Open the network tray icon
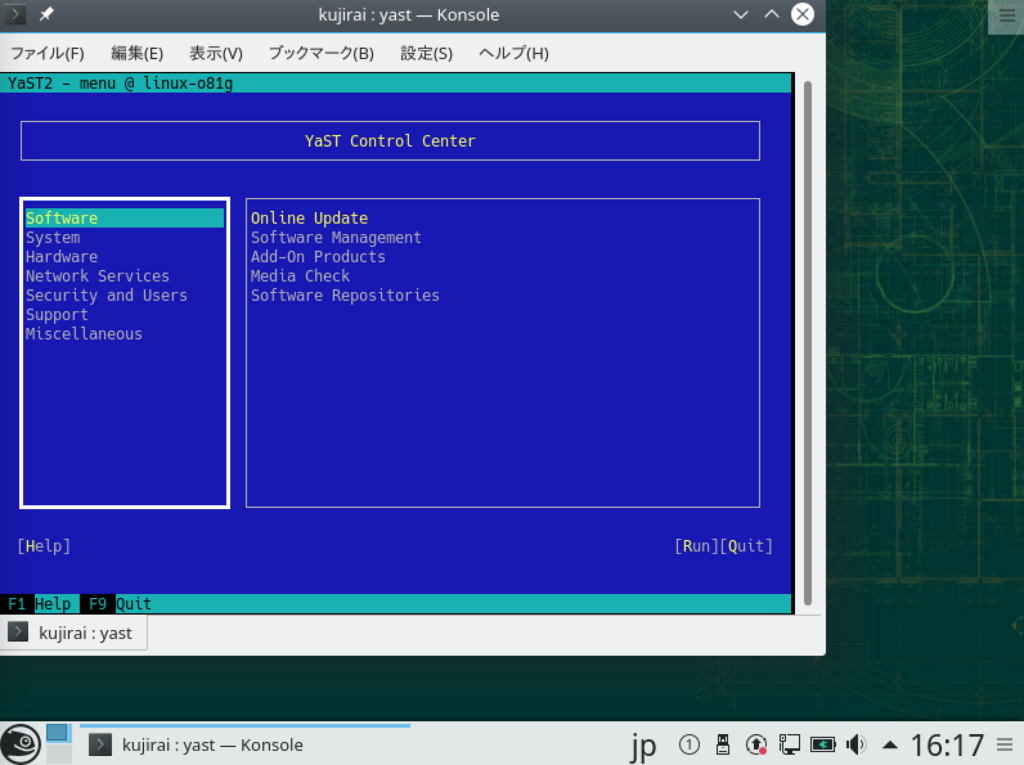This screenshot has height=765, width=1024. pos(790,745)
